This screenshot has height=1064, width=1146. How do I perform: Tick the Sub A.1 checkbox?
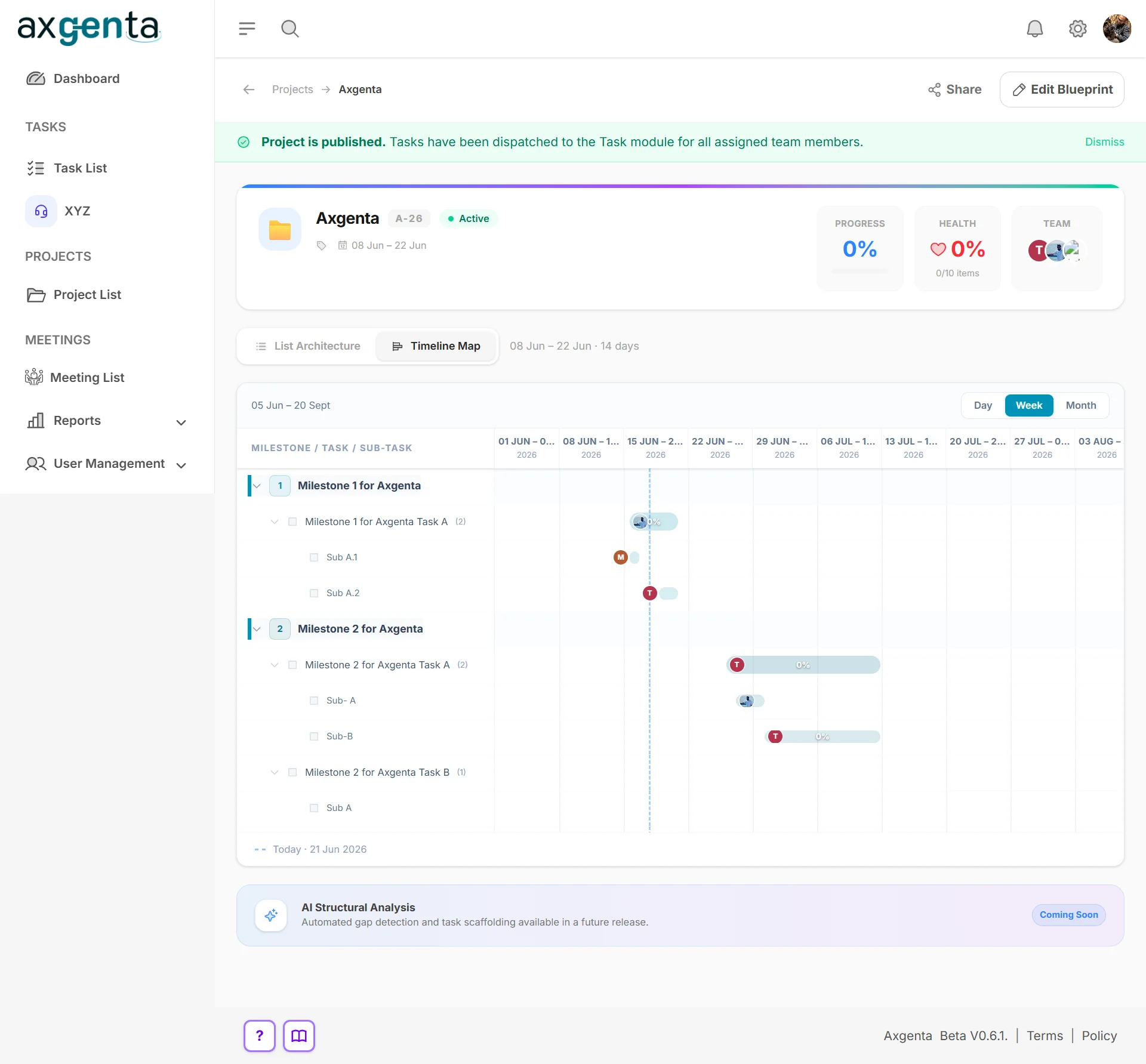click(314, 557)
